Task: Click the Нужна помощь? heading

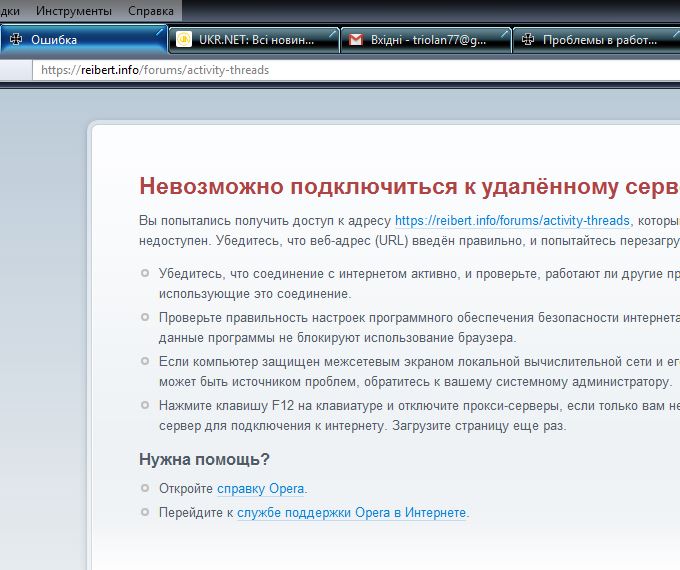Action: pos(204,459)
